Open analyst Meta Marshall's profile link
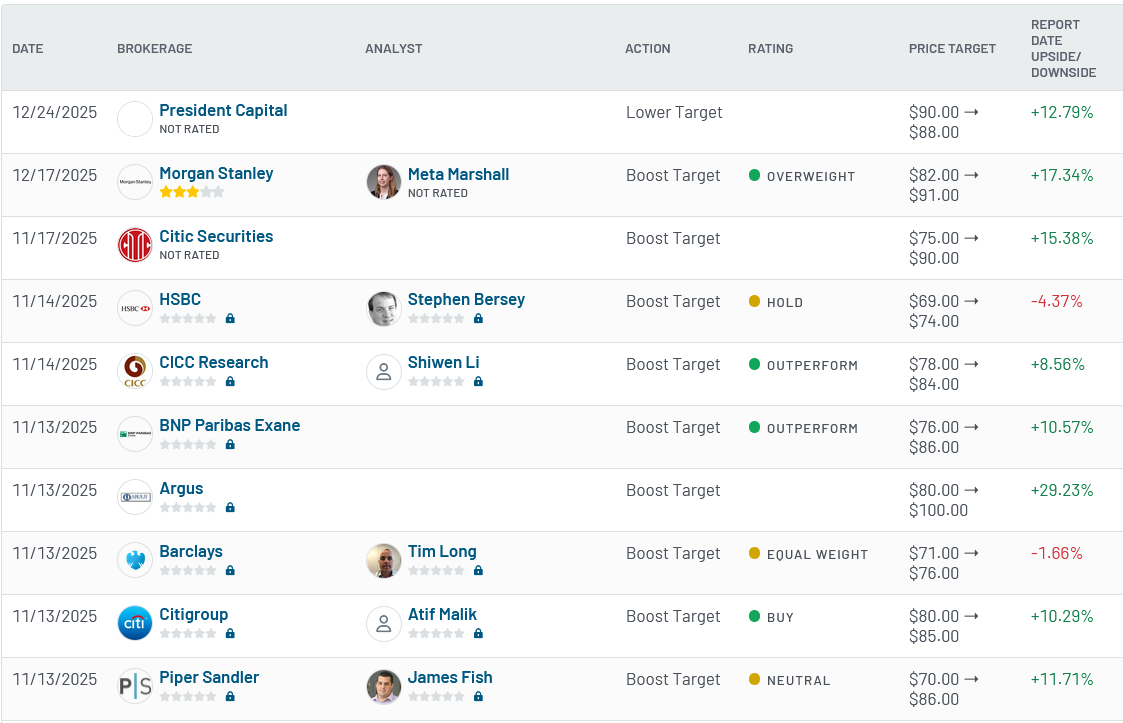Image resolution: width=1123 pixels, height=723 pixels. pos(458,174)
